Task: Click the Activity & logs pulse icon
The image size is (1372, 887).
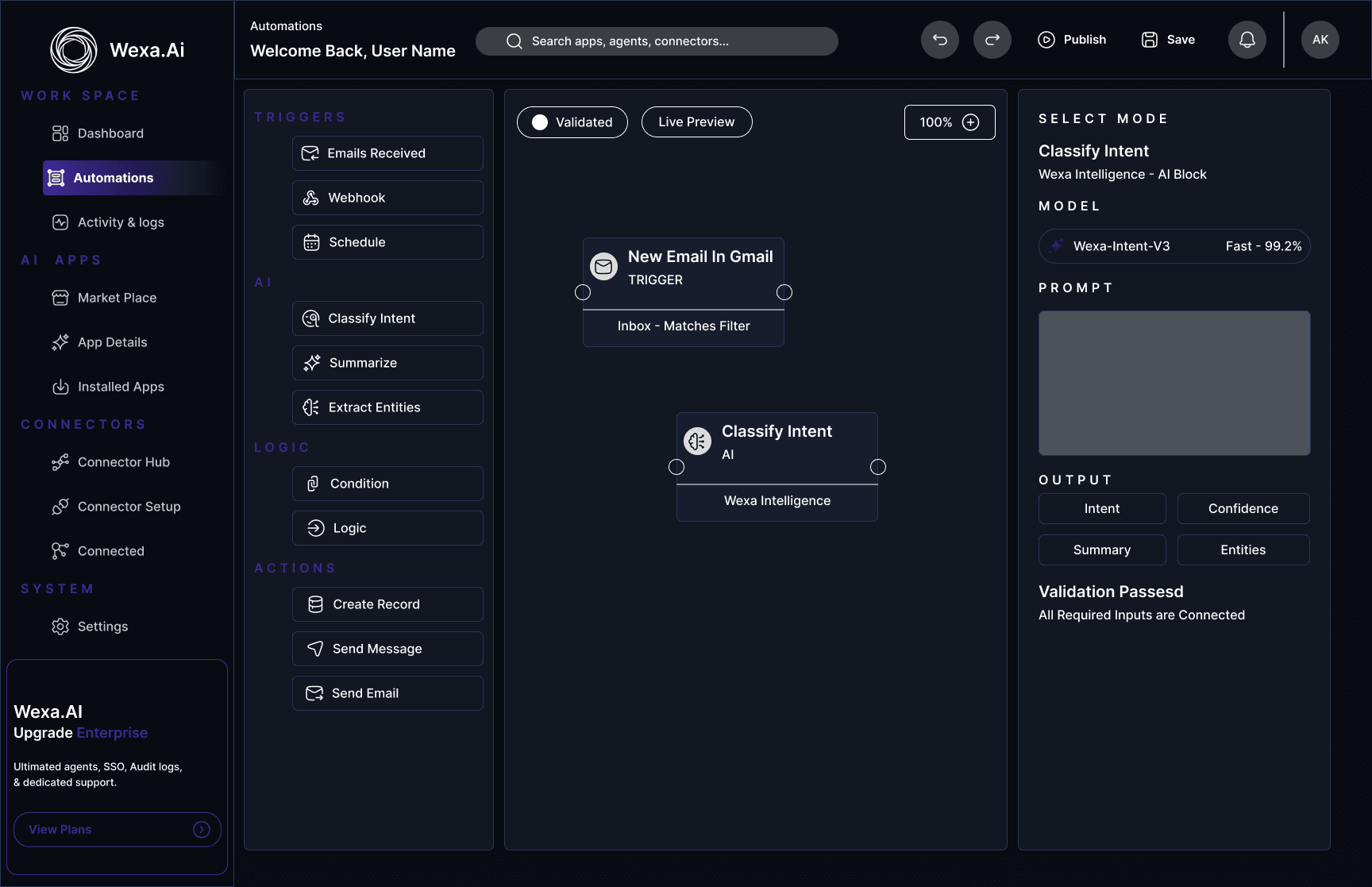Action: 60,222
